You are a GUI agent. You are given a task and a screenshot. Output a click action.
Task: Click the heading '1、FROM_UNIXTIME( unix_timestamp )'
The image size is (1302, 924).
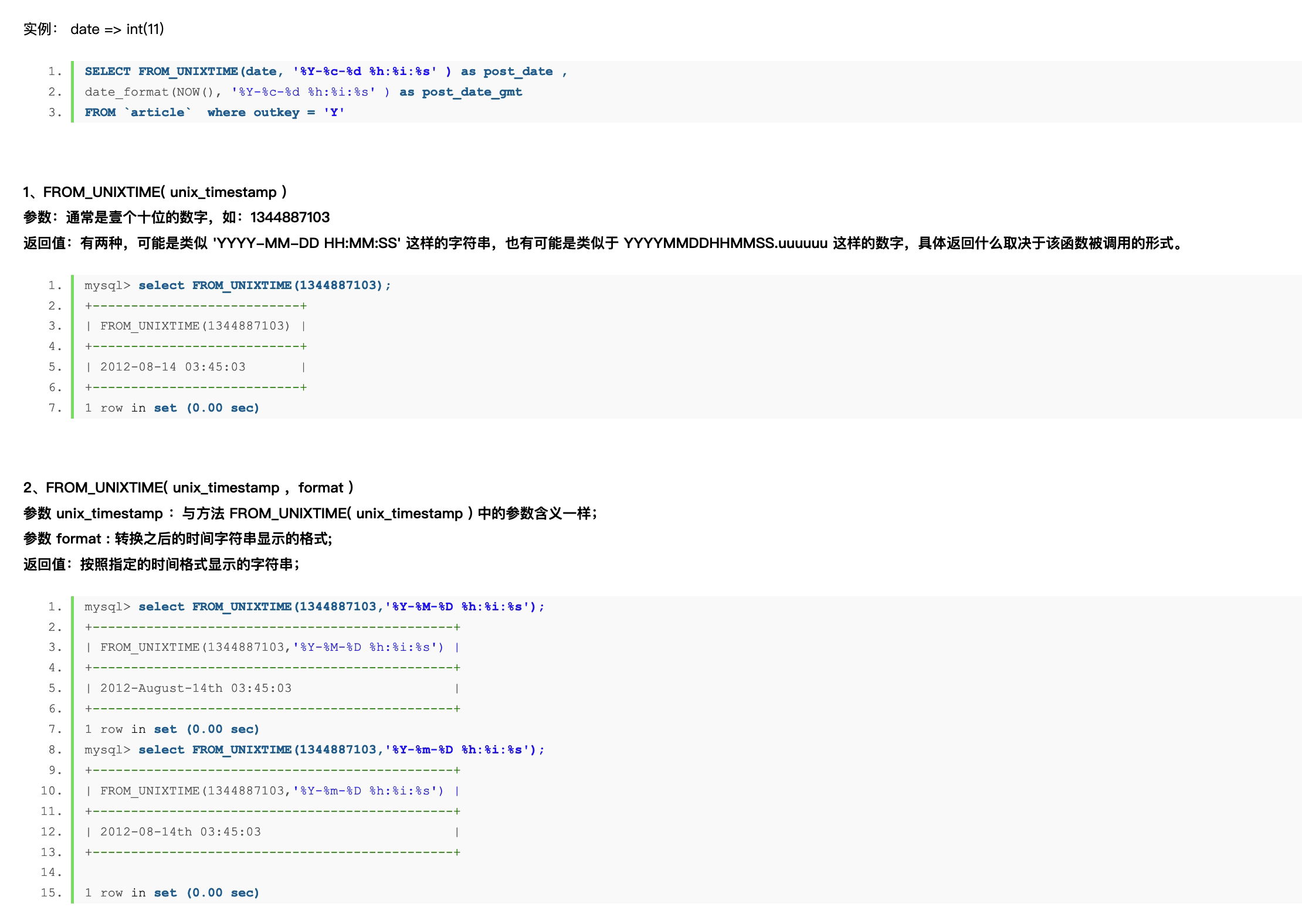pyautogui.click(x=155, y=192)
